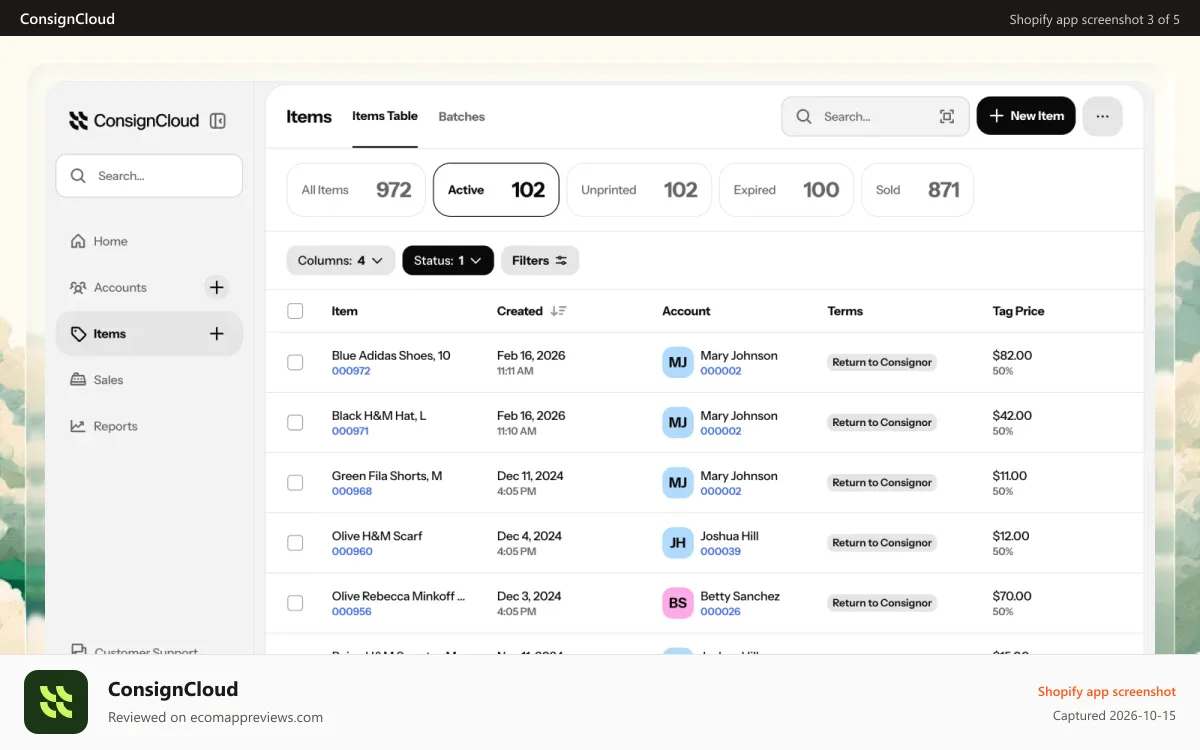Click the barcode scan icon in search
1200x750 pixels.
[x=947, y=117]
